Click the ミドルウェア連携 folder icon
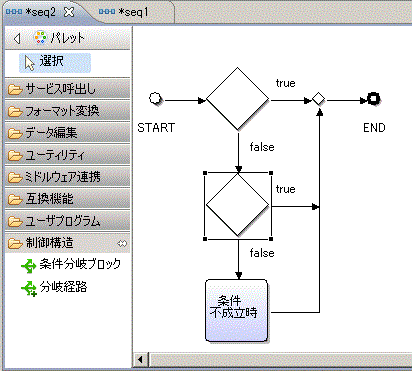The image size is (412, 371). pyautogui.click(x=15, y=177)
